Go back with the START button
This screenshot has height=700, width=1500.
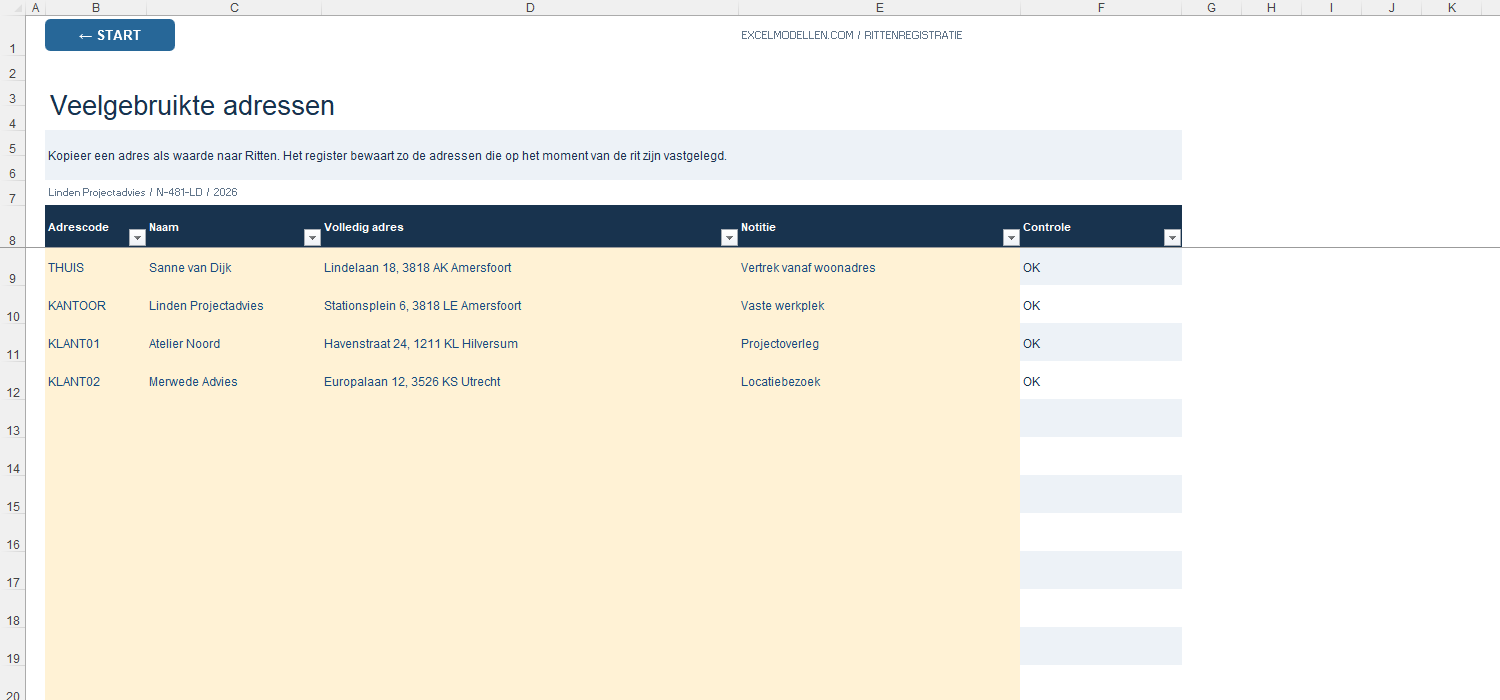click(110, 35)
